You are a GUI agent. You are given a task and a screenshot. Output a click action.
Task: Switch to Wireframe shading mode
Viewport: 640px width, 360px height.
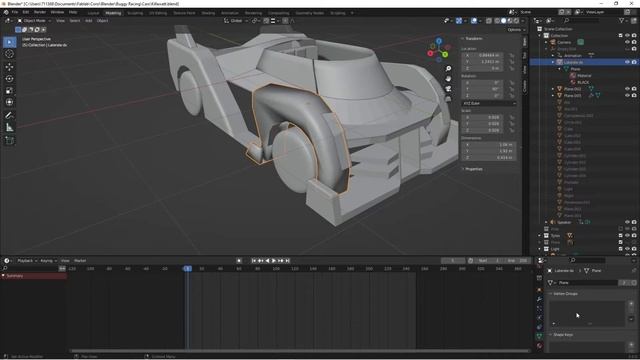[x=497, y=20]
